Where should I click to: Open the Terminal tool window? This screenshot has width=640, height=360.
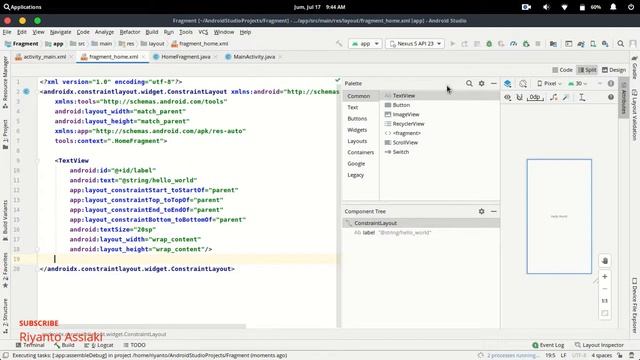coord(30,345)
